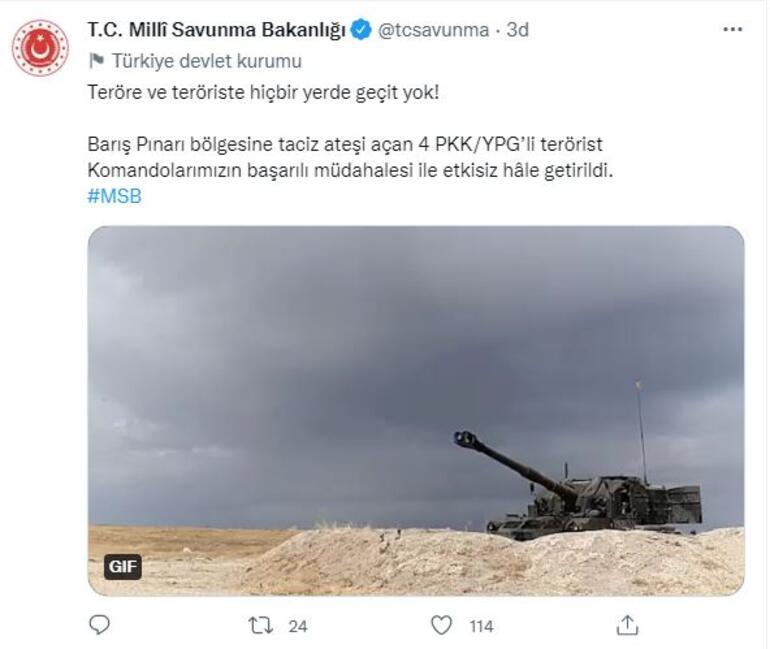Click the retweet count 24
The image size is (770, 649).
(x=297, y=626)
